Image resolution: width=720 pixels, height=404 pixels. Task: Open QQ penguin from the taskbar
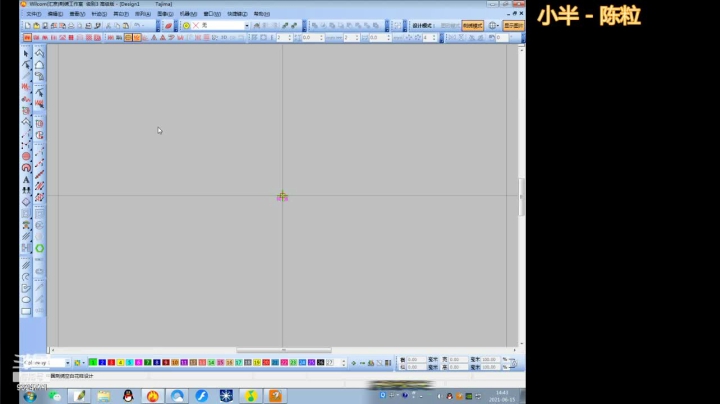pyautogui.click(x=128, y=396)
